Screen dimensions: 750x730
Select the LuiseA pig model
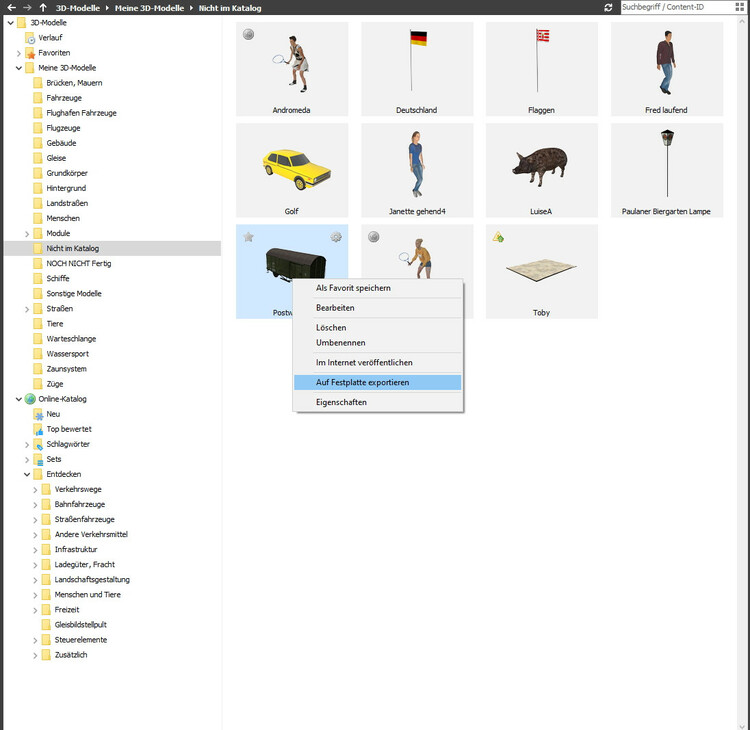point(542,170)
